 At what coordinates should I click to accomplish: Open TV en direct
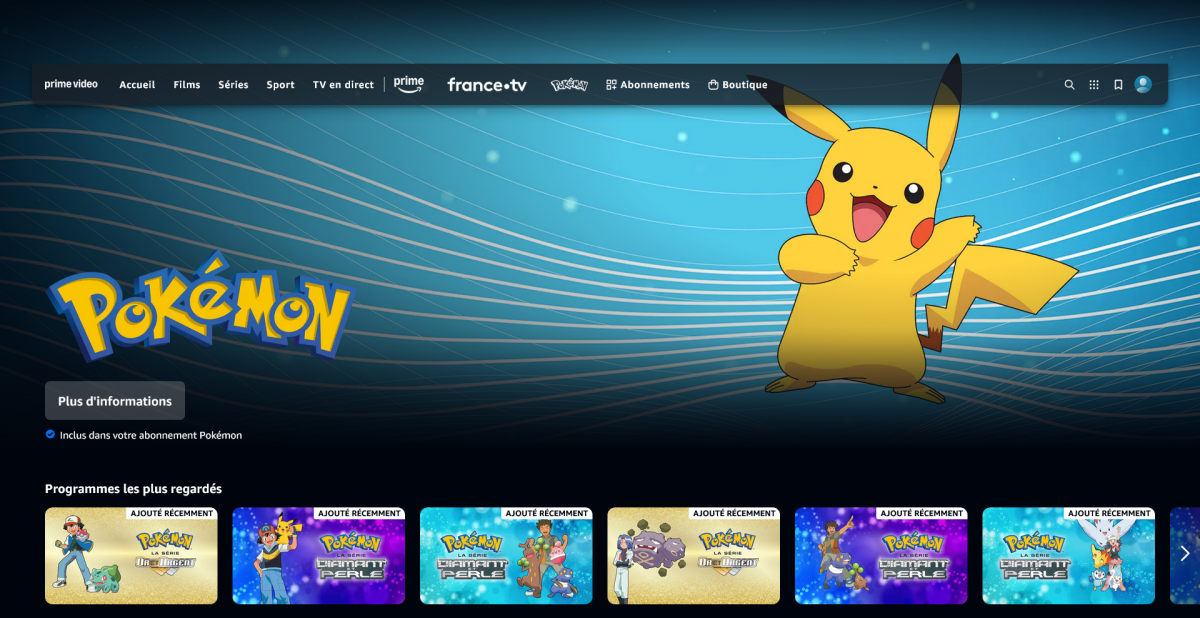[343, 85]
